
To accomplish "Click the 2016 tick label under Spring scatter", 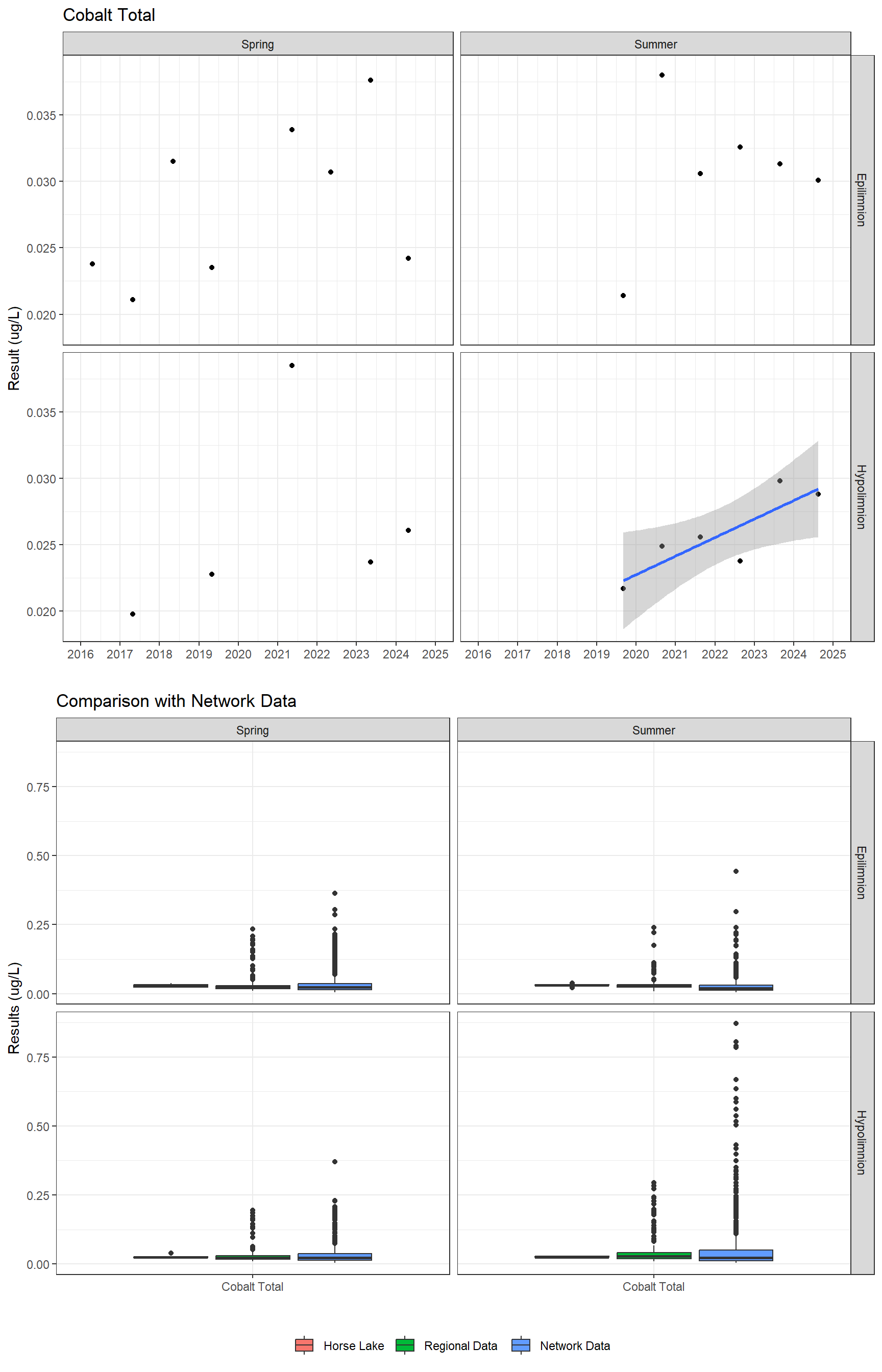I will tap(80, 654).
